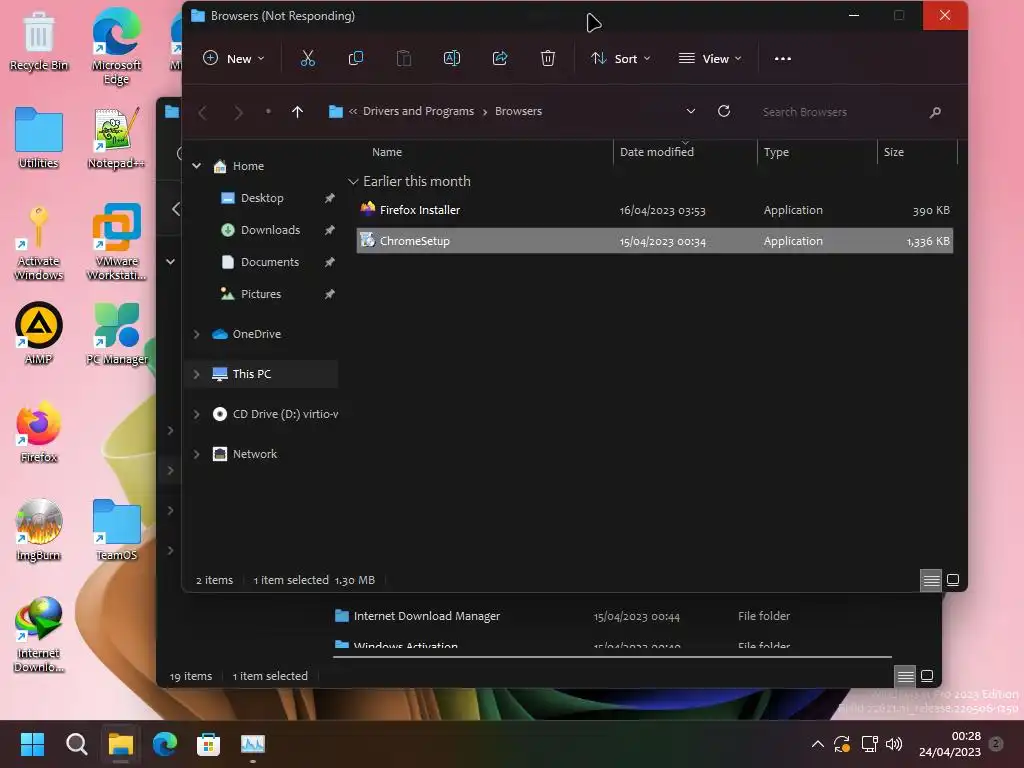
Task: Click the Paste clipboard icon
Action: coord(404,59)
